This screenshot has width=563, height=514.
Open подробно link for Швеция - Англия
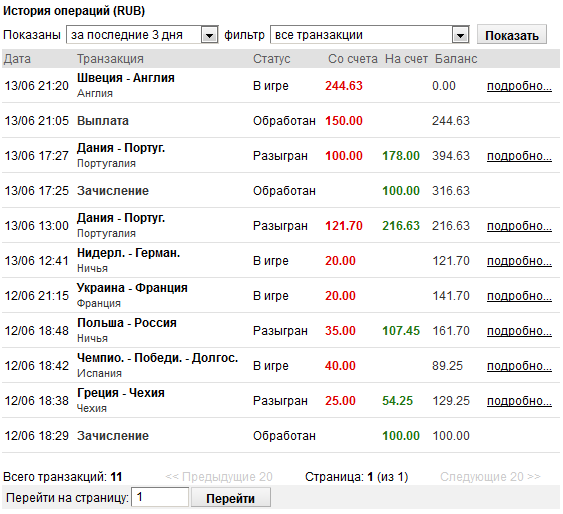(519, 86)
